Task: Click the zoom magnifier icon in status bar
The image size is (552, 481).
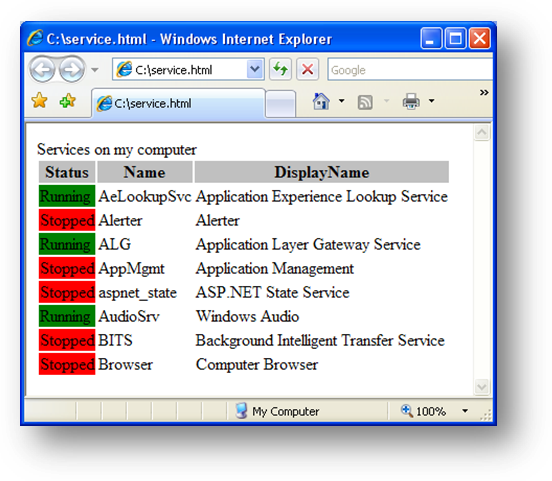Action: pos(407,411)
